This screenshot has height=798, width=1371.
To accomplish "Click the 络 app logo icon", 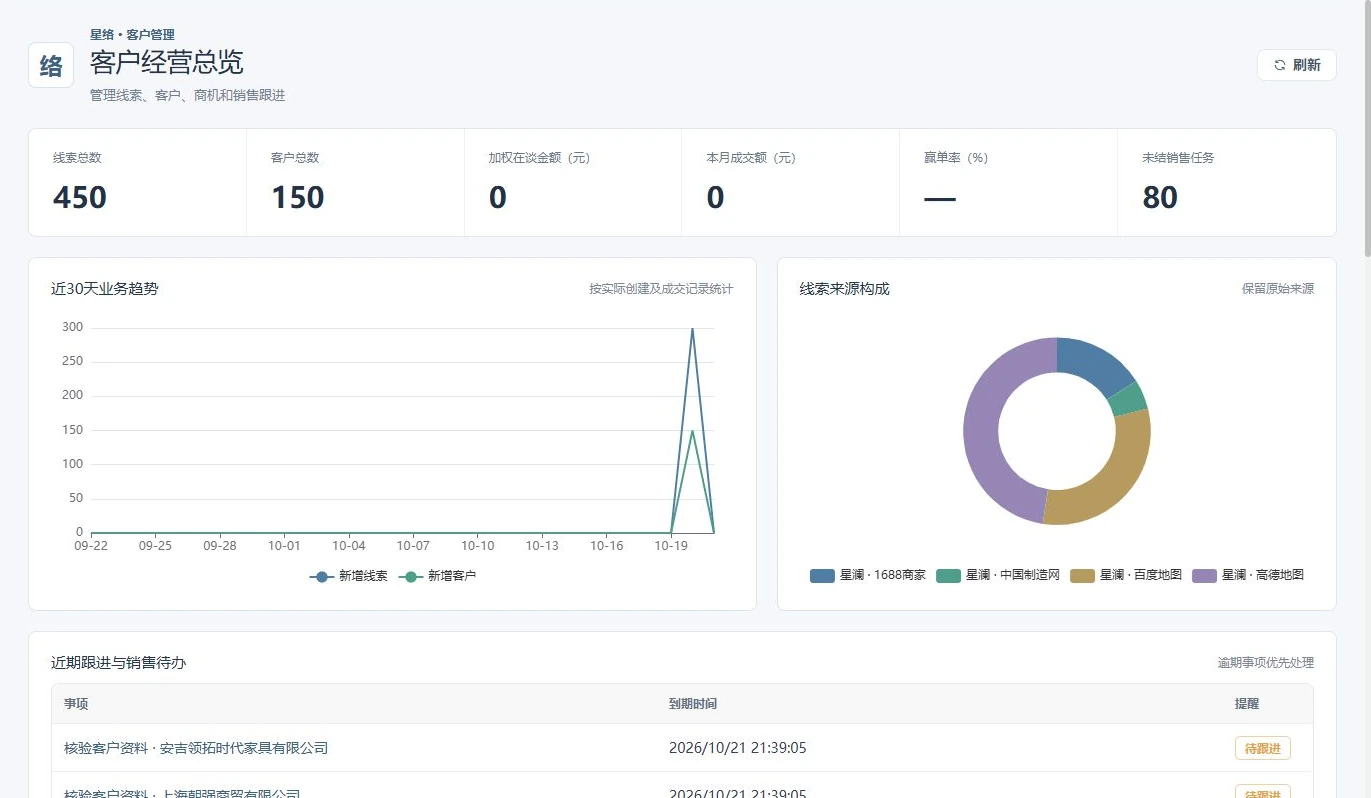I will [x=51, y=65].
